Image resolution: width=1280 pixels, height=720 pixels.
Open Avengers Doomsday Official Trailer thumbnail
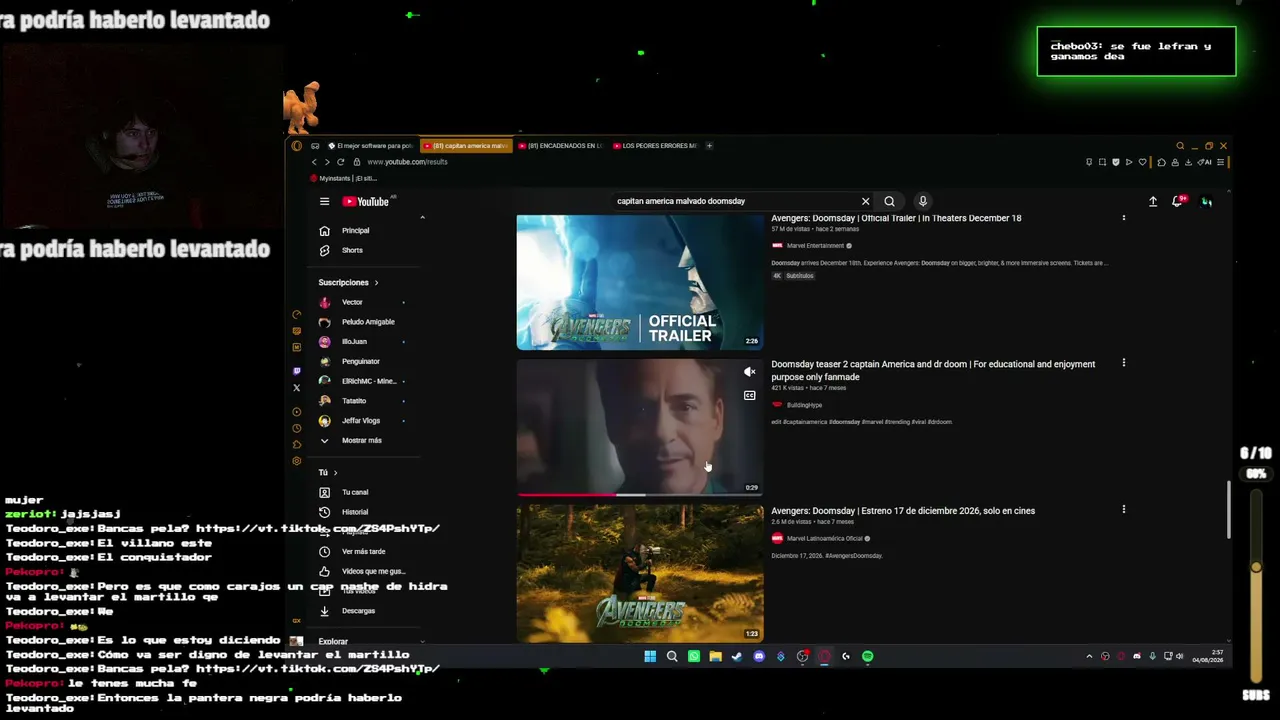coord(640,282)
